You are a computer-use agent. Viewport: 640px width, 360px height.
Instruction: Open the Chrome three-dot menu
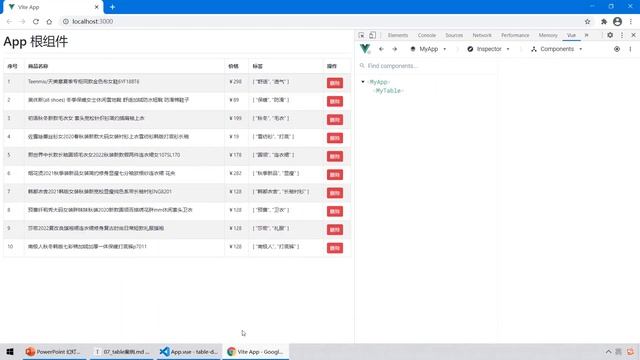click(631, 22)
